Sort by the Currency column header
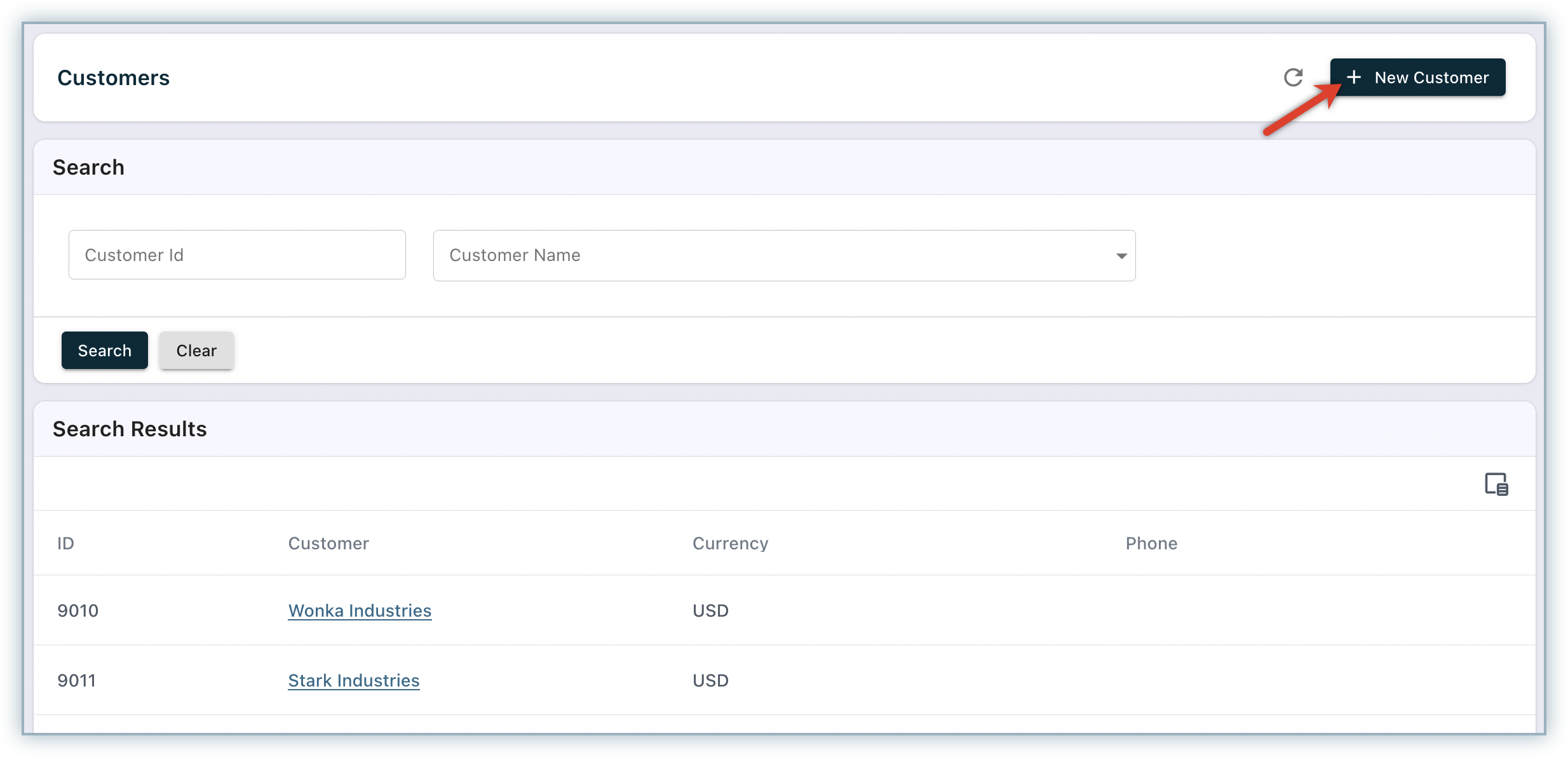The height and width of the screenshot is (757, 1568). (730, 543)
